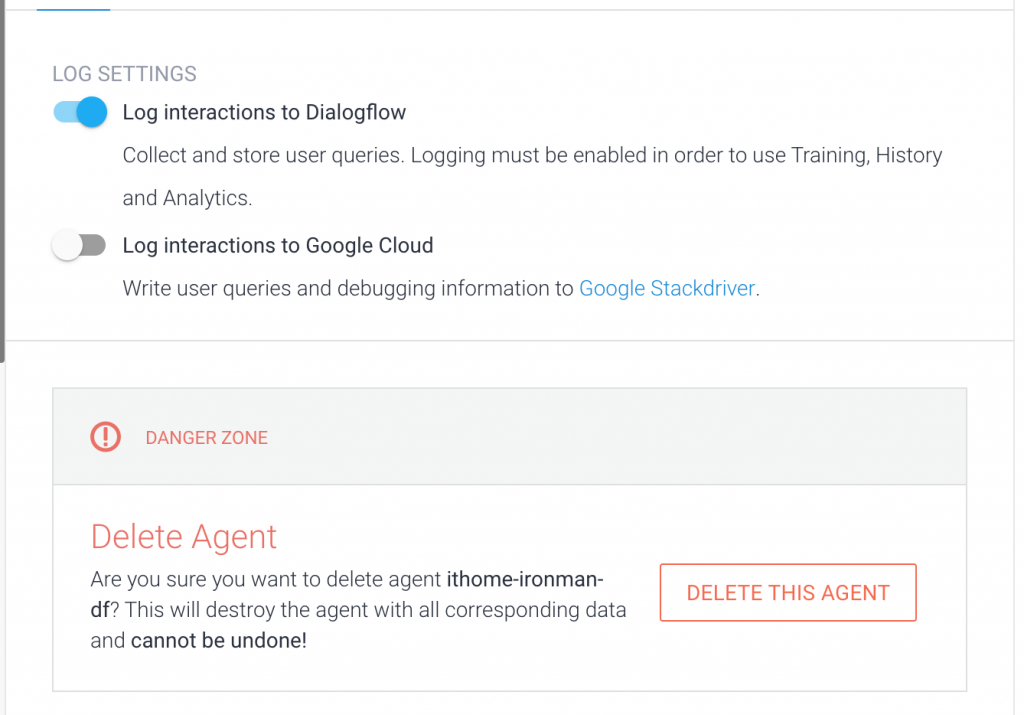
Task: Disable Log interactions to Dialogflow switch
Action: [80, 112]
